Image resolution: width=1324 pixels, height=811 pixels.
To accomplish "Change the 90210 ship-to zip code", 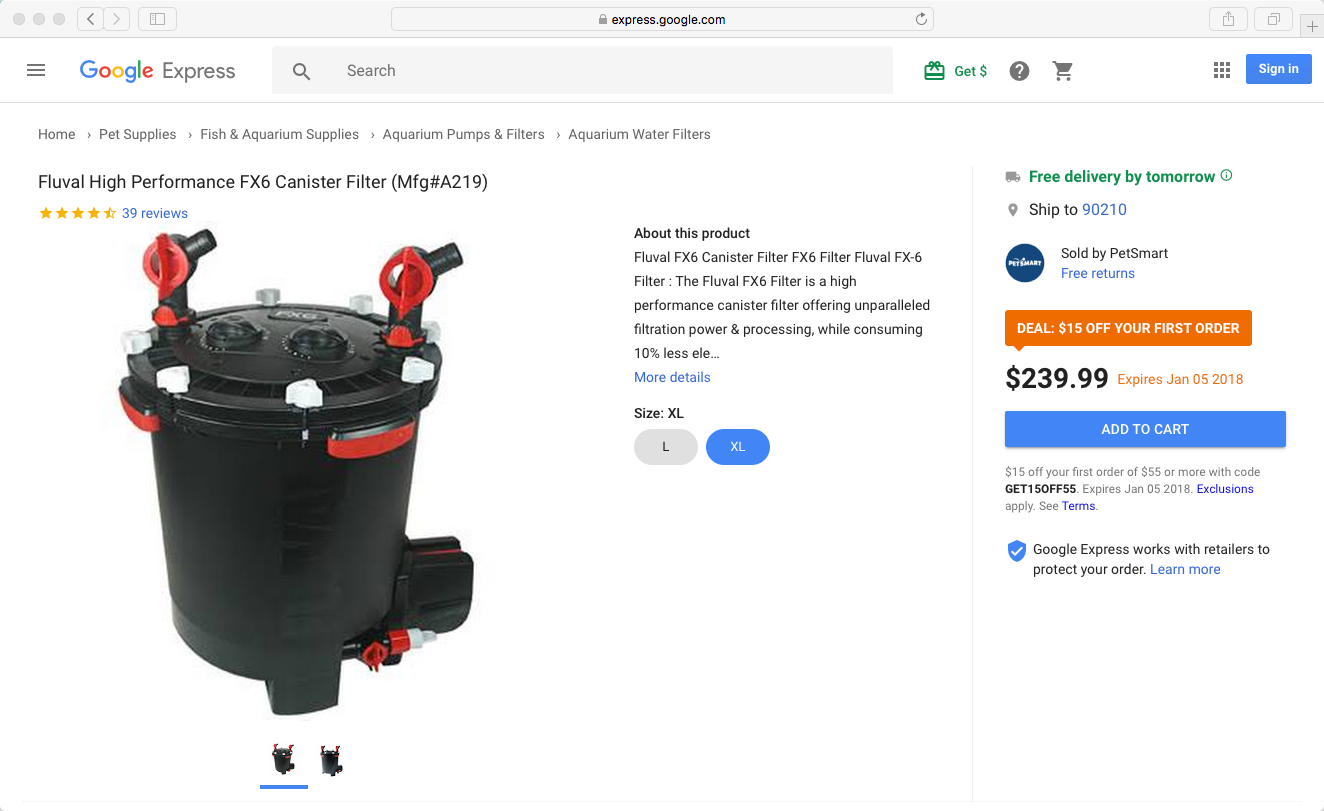I will 1104,210.
